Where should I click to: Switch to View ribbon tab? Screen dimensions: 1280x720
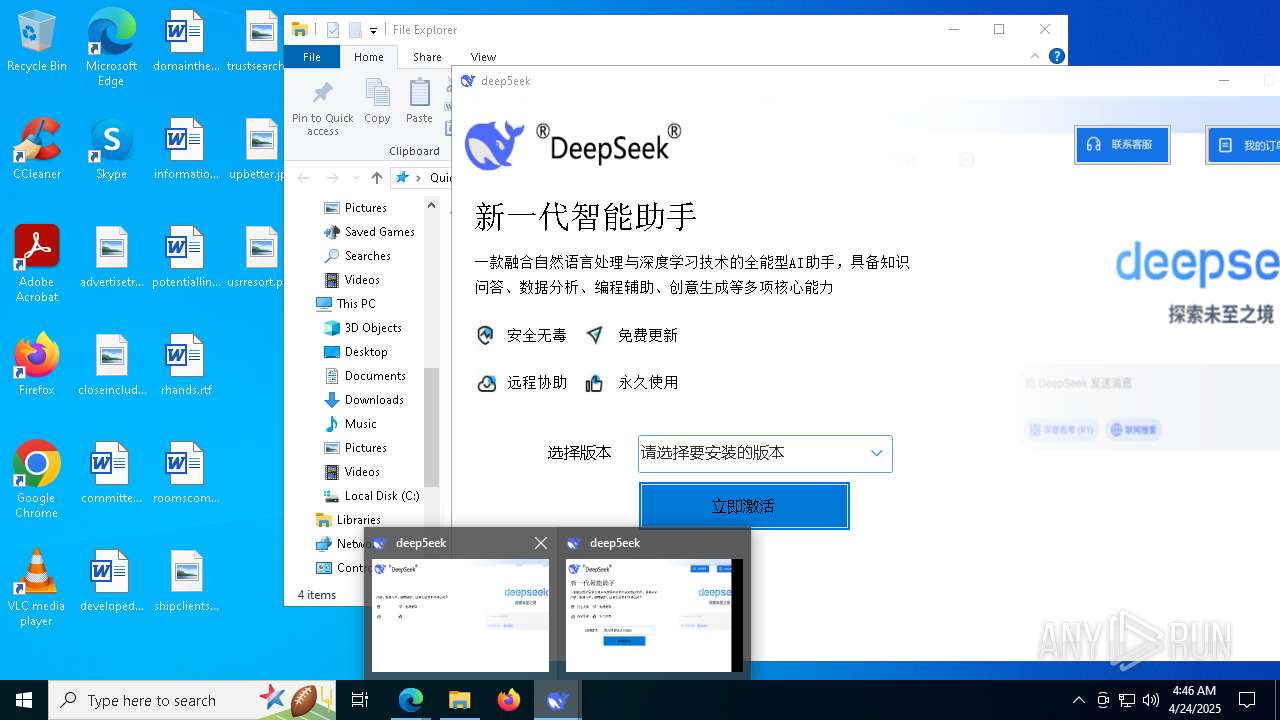pos(483,57)
